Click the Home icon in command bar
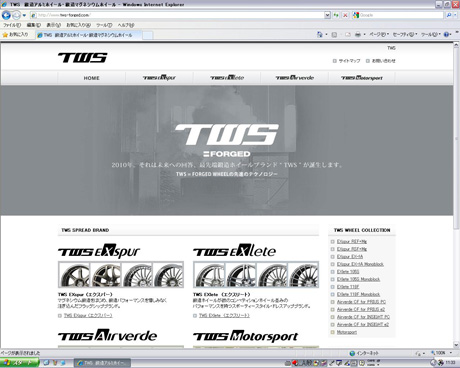 [320, 34]
